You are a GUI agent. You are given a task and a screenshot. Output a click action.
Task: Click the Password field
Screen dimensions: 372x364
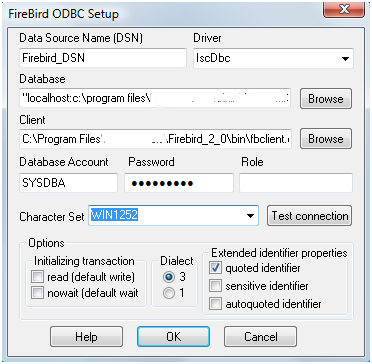(179, 183)
